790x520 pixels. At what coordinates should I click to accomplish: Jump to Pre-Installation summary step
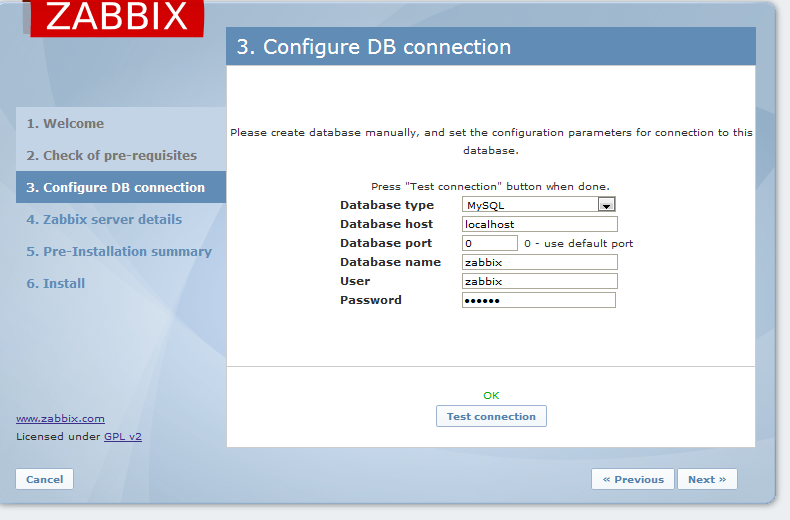(x=119, y=252)
